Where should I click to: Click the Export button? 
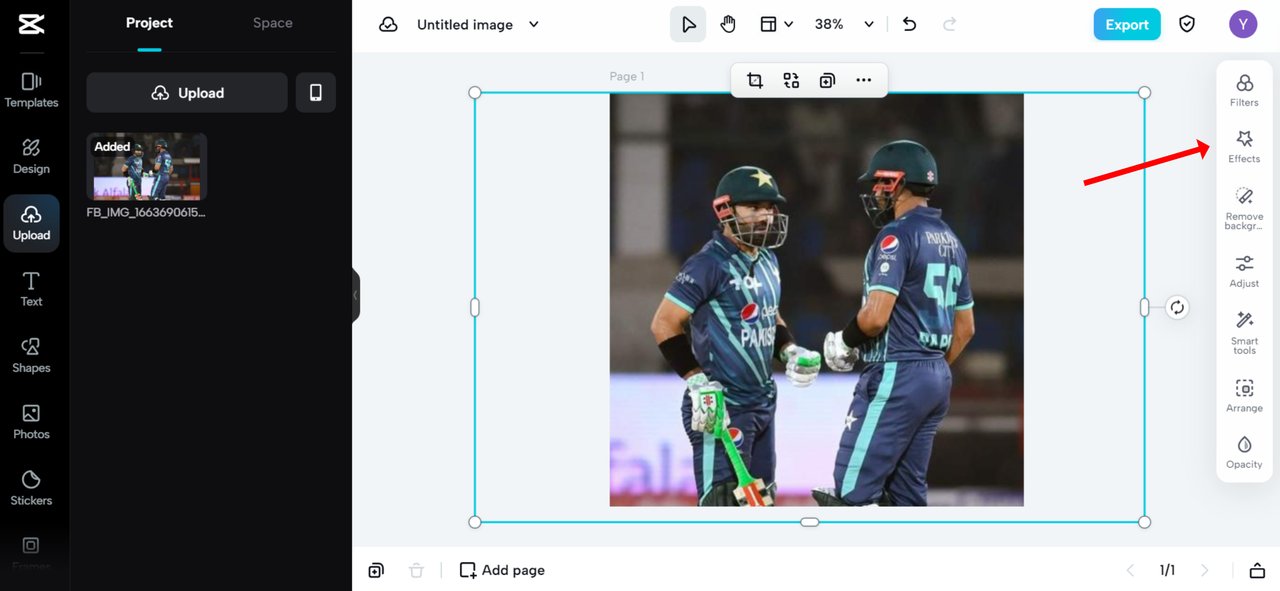click(1127, 24)
